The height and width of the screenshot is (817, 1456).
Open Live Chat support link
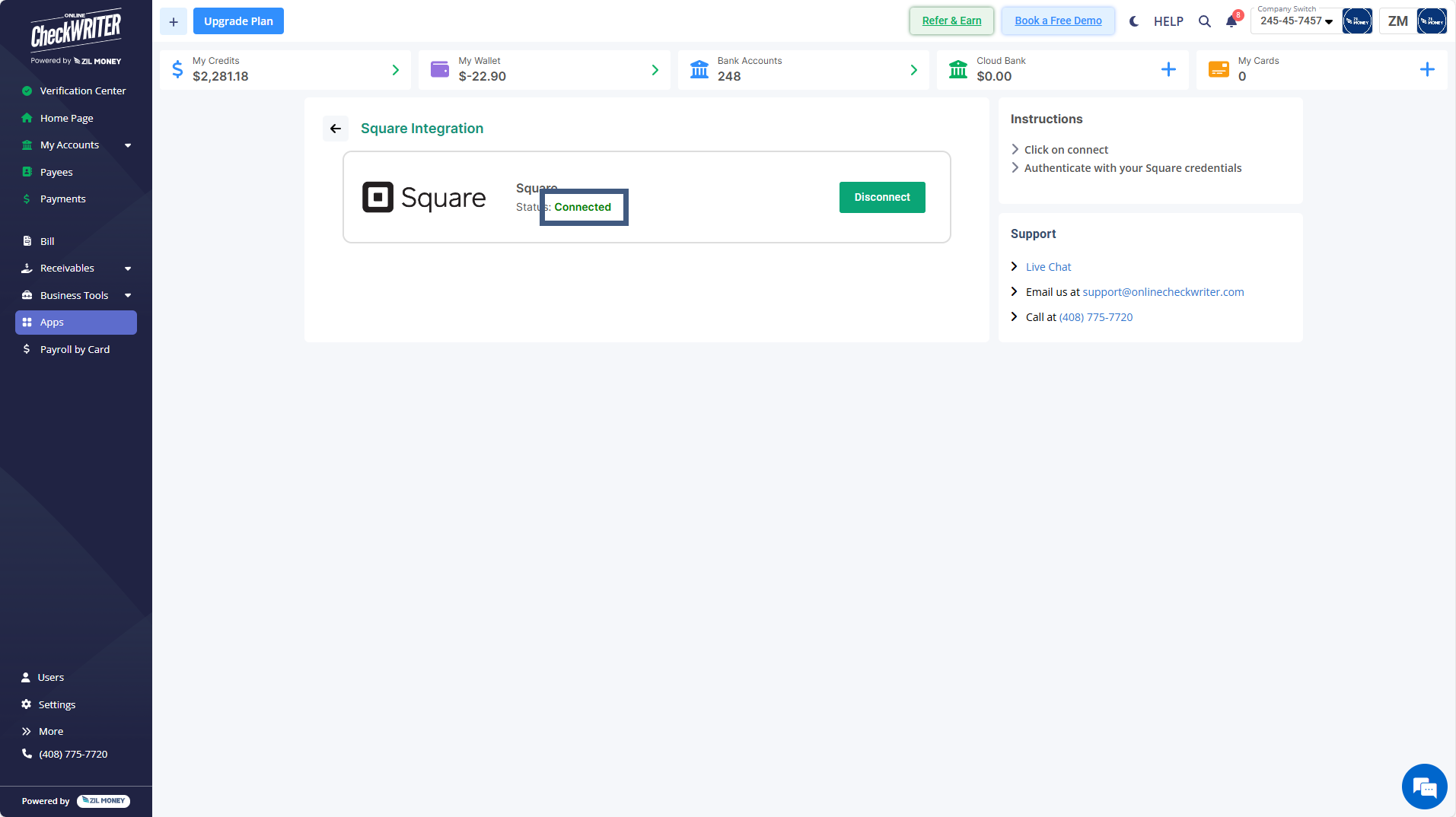click(x=1047, y=266)
